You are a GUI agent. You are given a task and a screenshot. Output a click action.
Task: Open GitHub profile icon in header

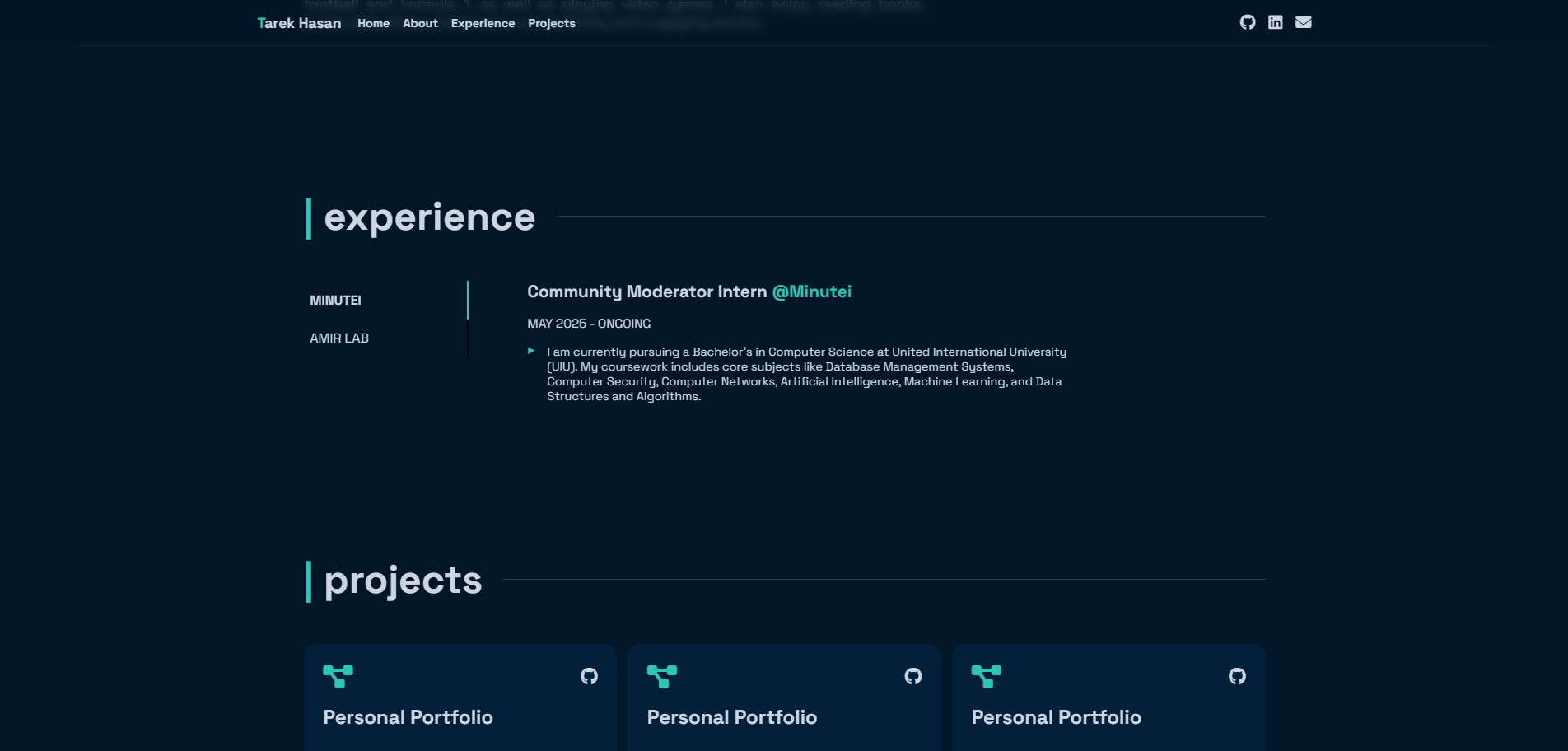coord(1248,22)
